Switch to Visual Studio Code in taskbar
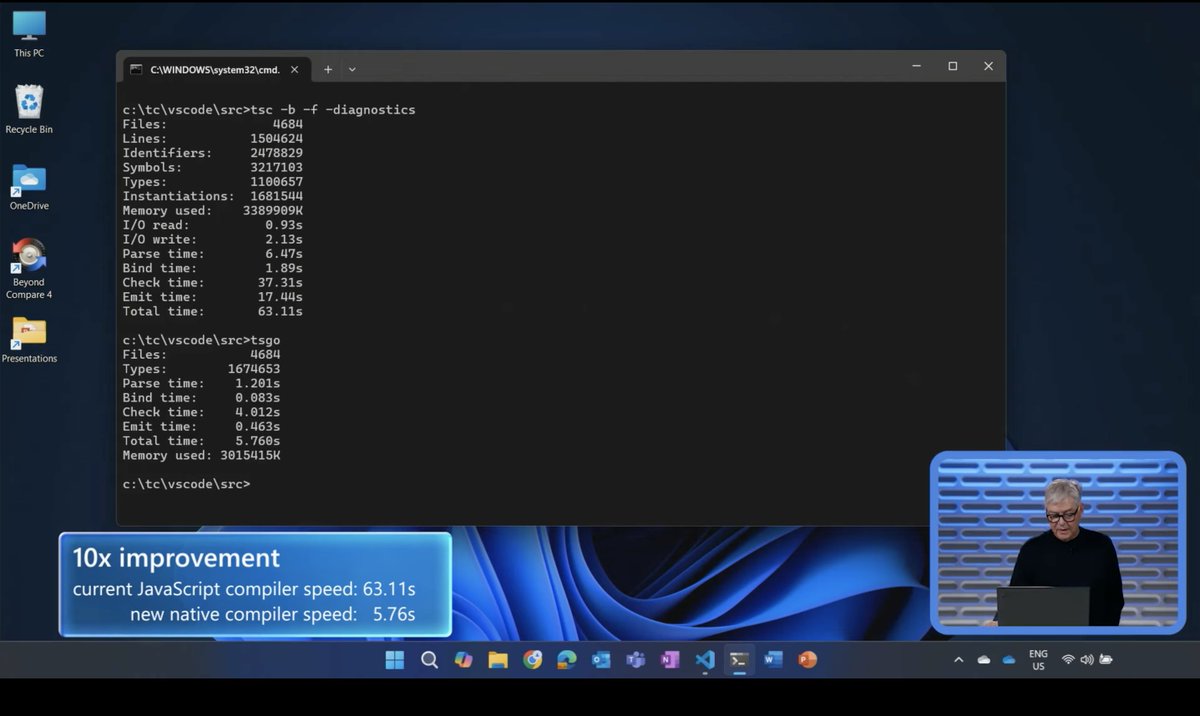This screenshot has height=716, width=1200. (705, 660)
